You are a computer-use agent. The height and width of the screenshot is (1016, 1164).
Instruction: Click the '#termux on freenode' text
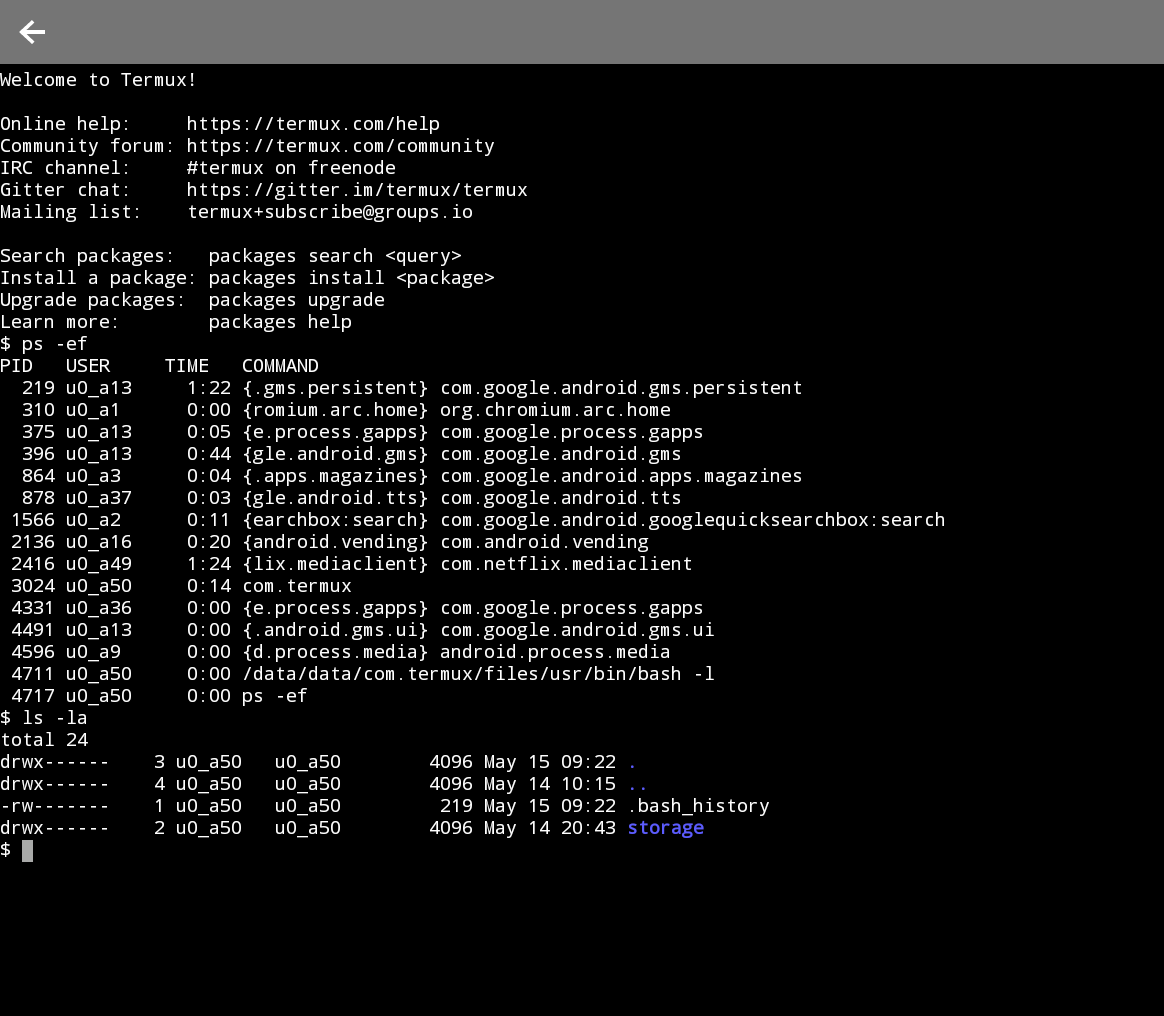click(x=291, y=168)
